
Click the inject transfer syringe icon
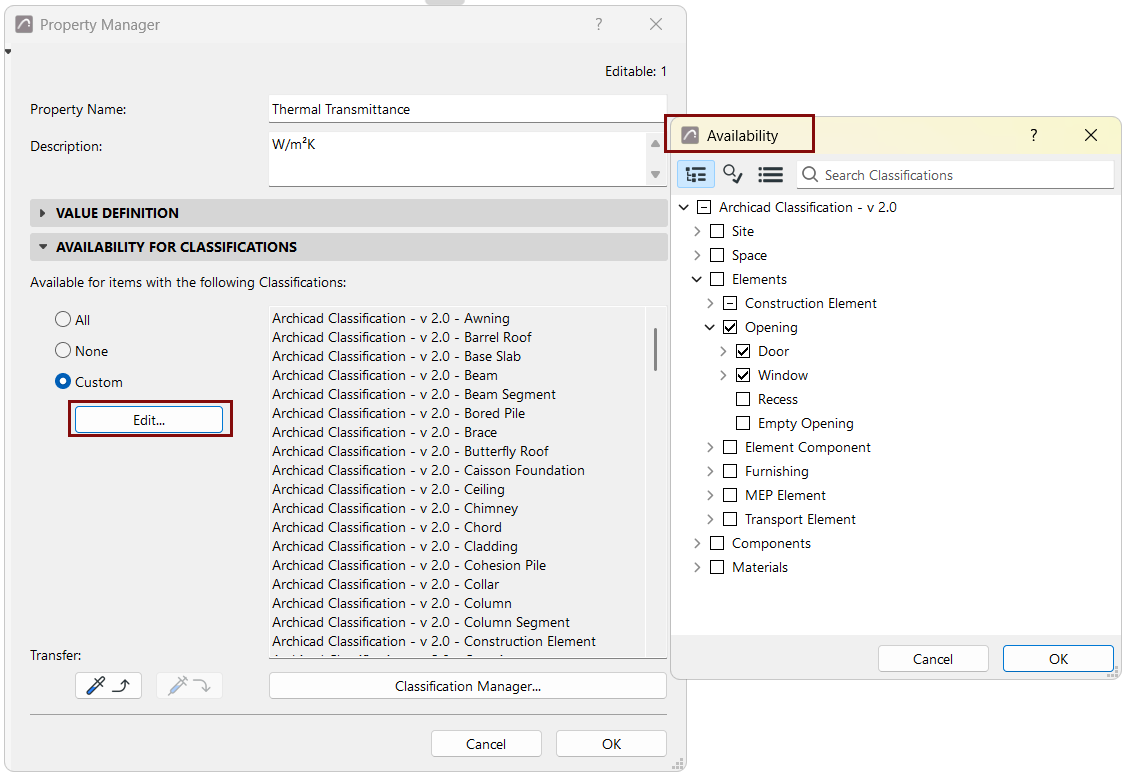point(189,686)
